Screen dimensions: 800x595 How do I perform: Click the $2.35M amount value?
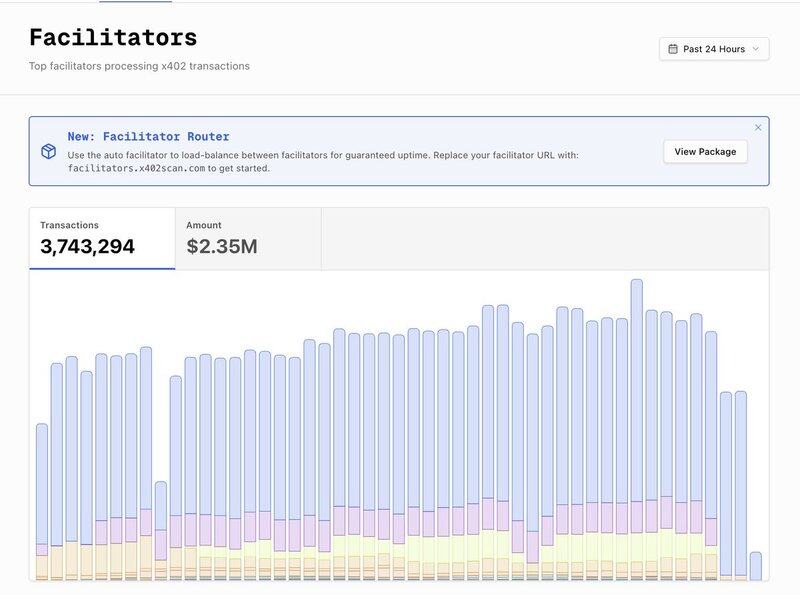click(221, 247)
